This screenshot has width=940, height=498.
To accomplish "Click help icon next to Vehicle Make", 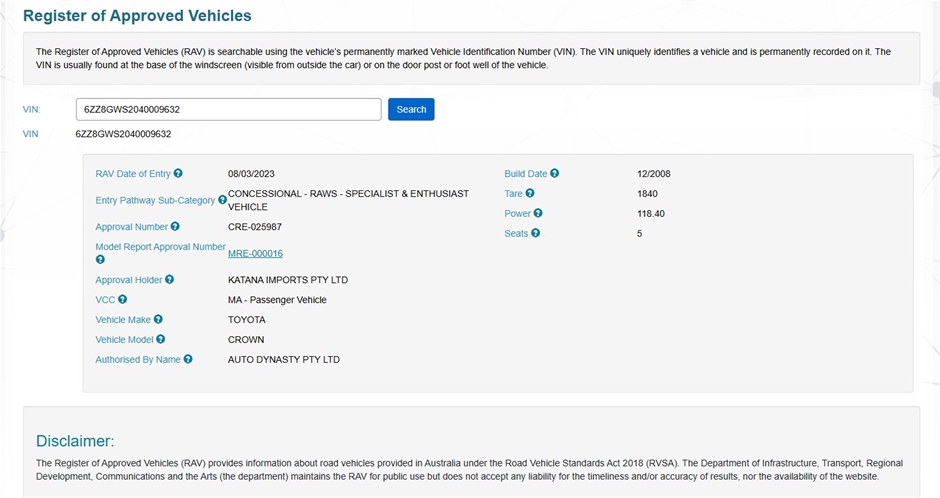I will coord(158,320).
